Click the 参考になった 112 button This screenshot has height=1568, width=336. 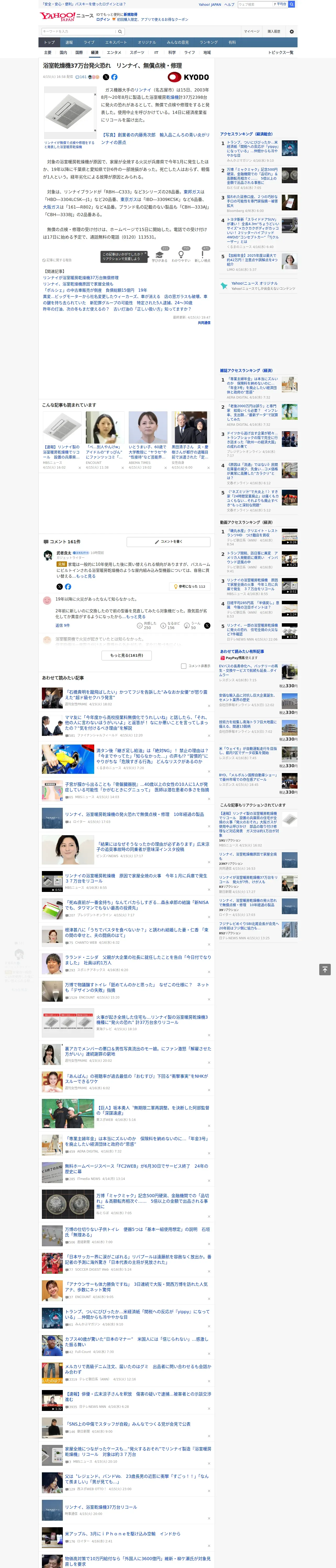190,587
